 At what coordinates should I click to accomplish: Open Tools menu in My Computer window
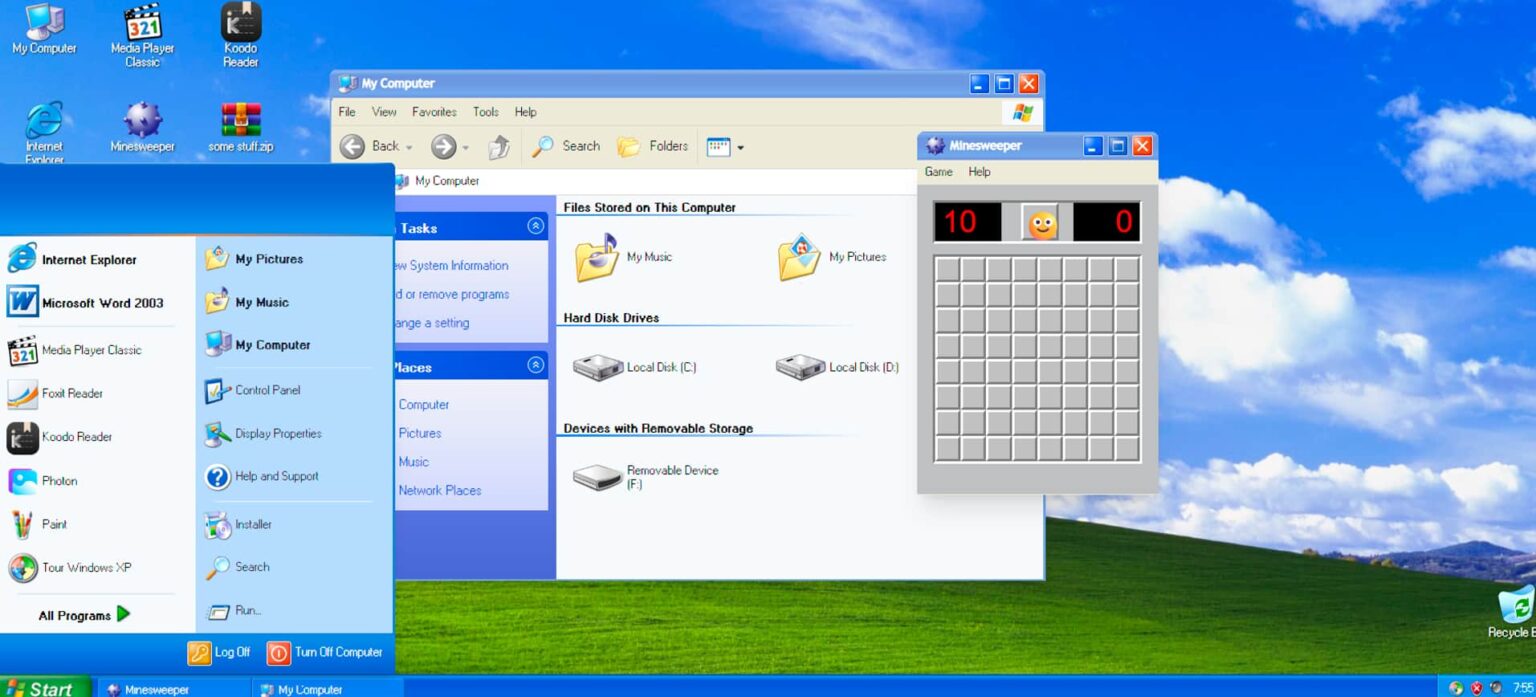coord(486,112)
